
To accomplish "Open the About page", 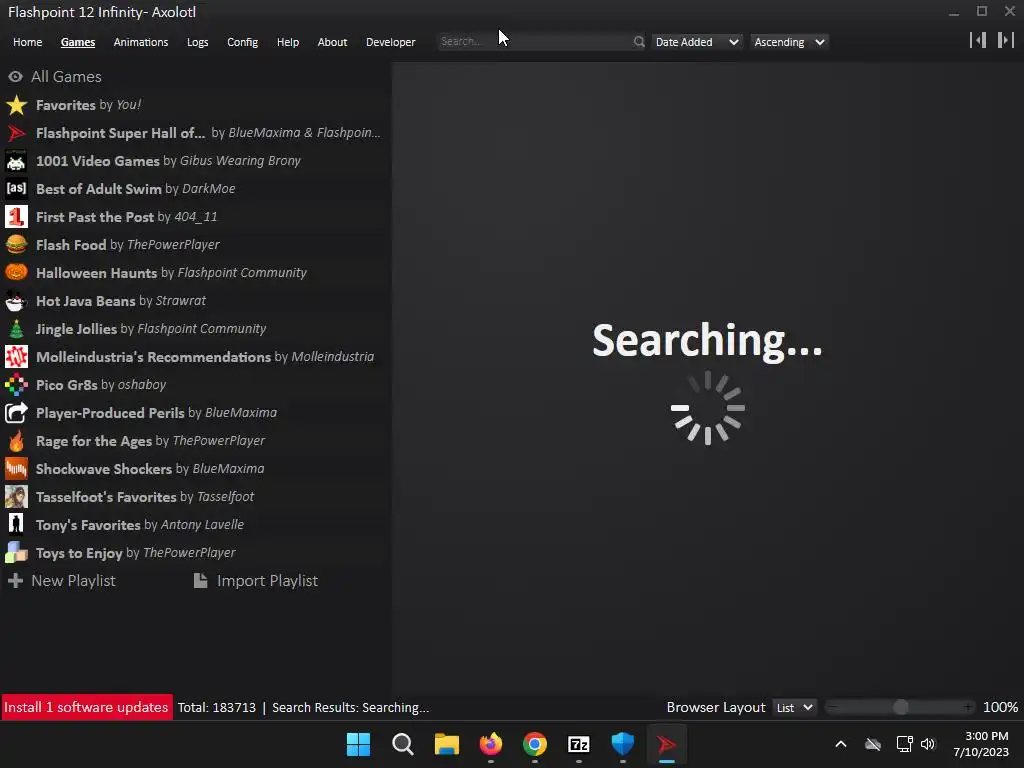I will (x=332, y=42).
